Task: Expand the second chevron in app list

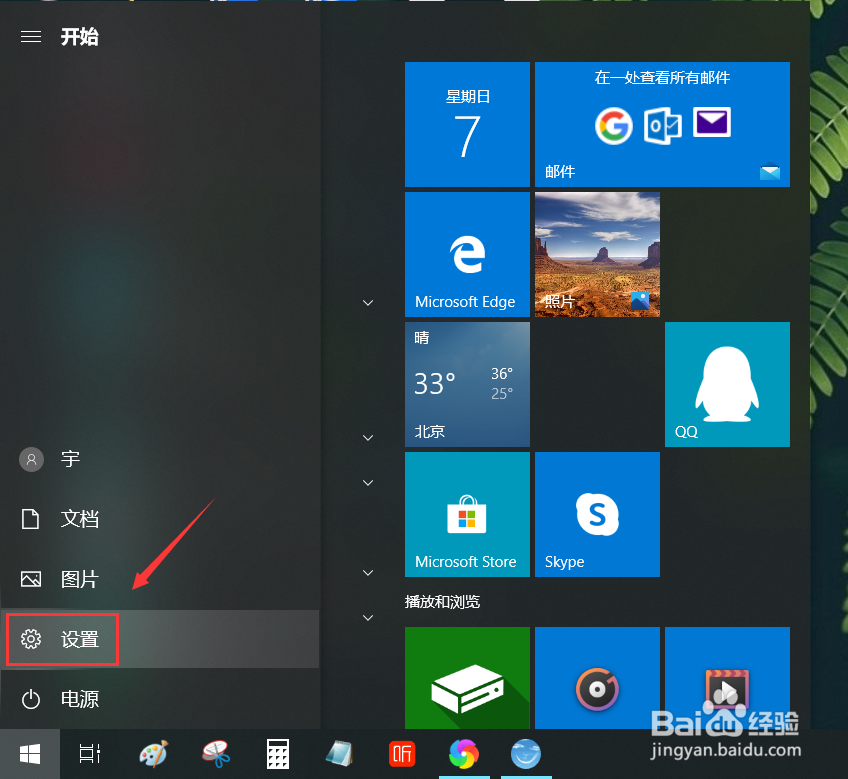Action: click(x=368, y=437)
